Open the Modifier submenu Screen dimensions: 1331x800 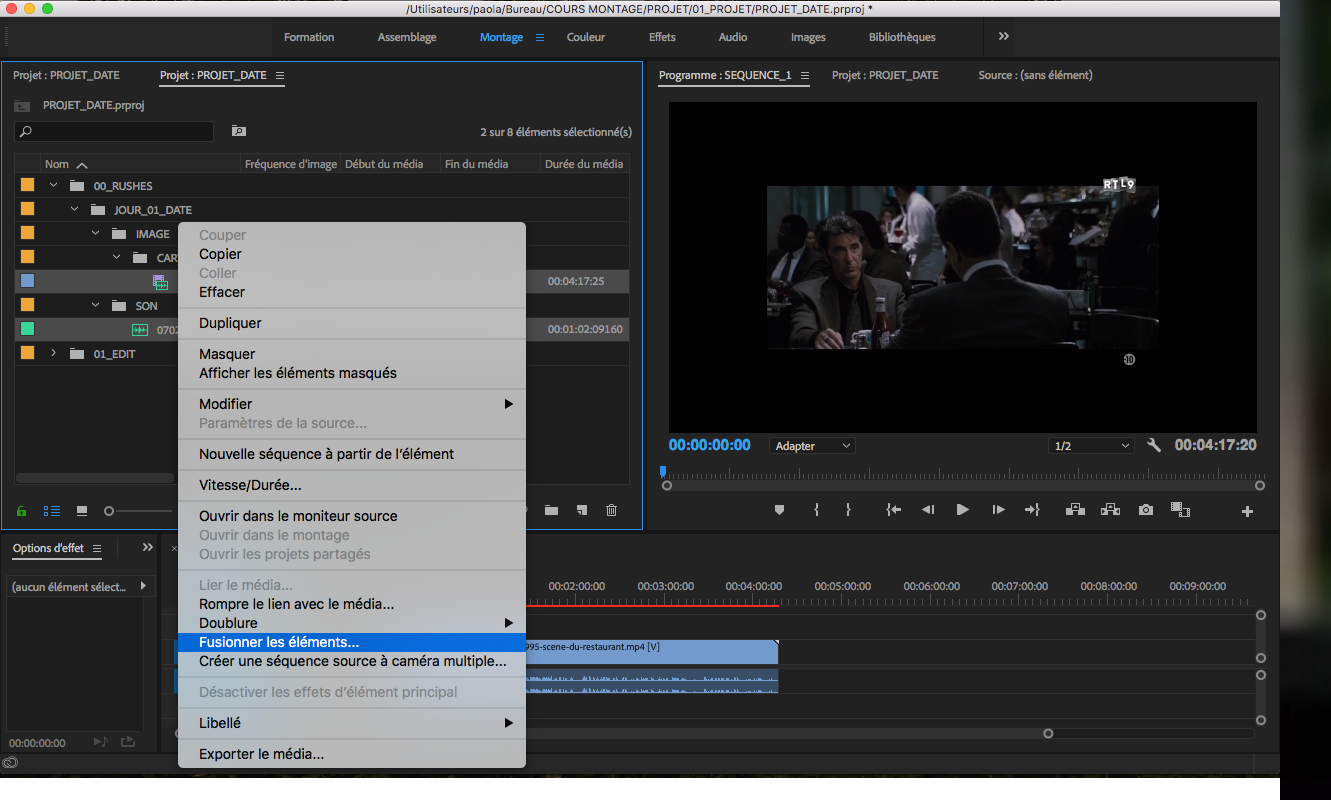(351, 404)
